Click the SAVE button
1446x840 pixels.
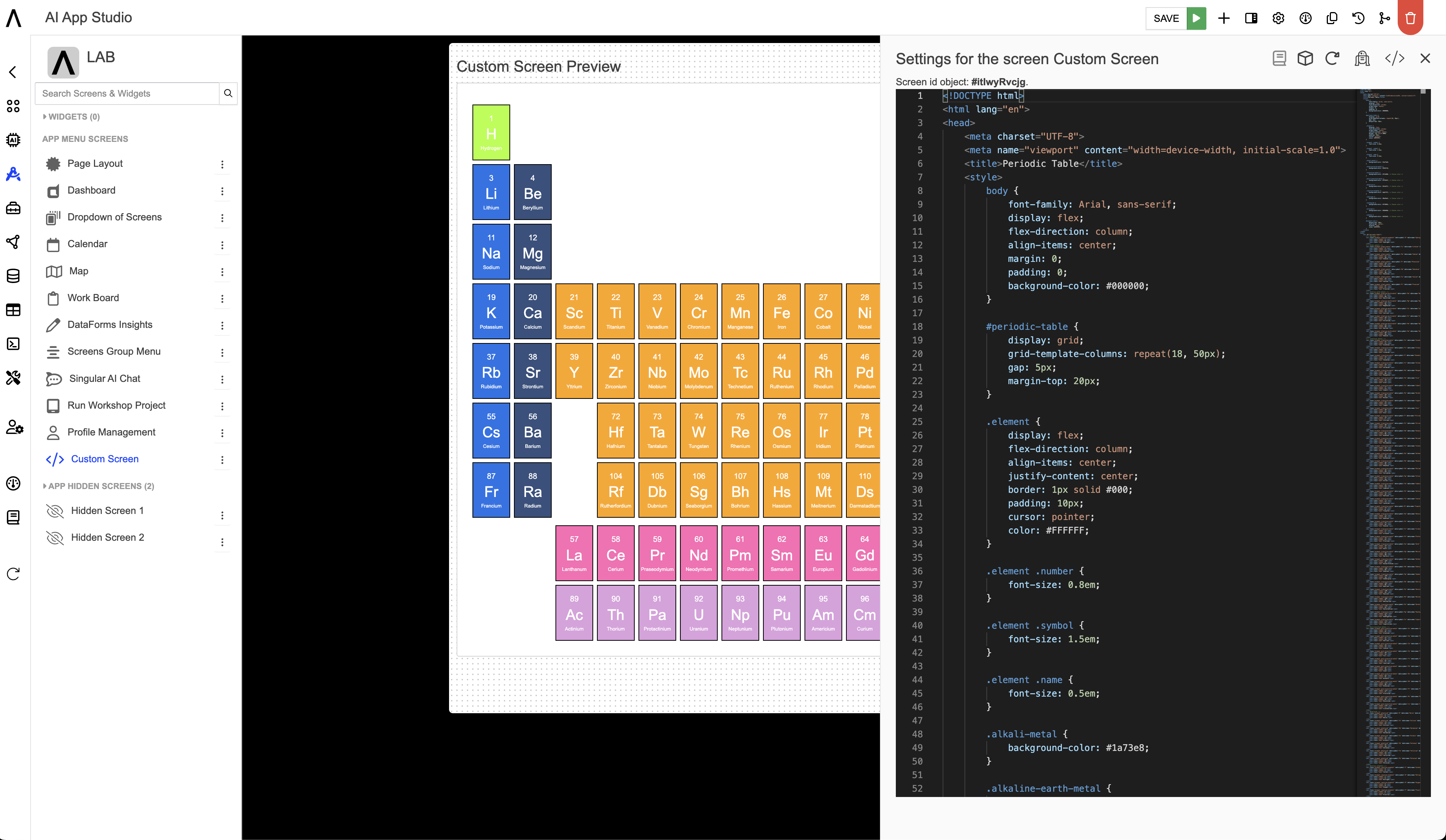point(1165,18)
